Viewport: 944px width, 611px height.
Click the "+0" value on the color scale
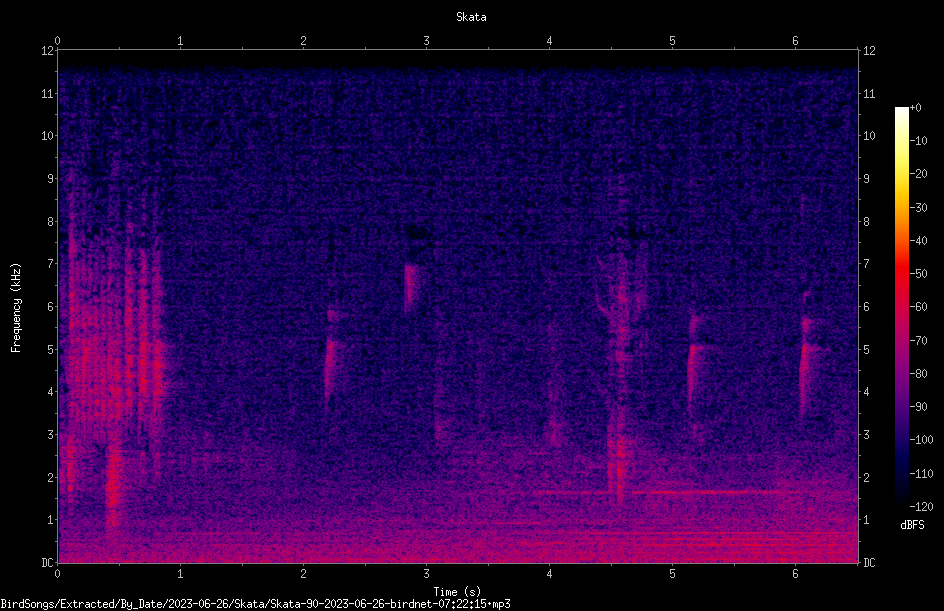(x=915, y=108)
